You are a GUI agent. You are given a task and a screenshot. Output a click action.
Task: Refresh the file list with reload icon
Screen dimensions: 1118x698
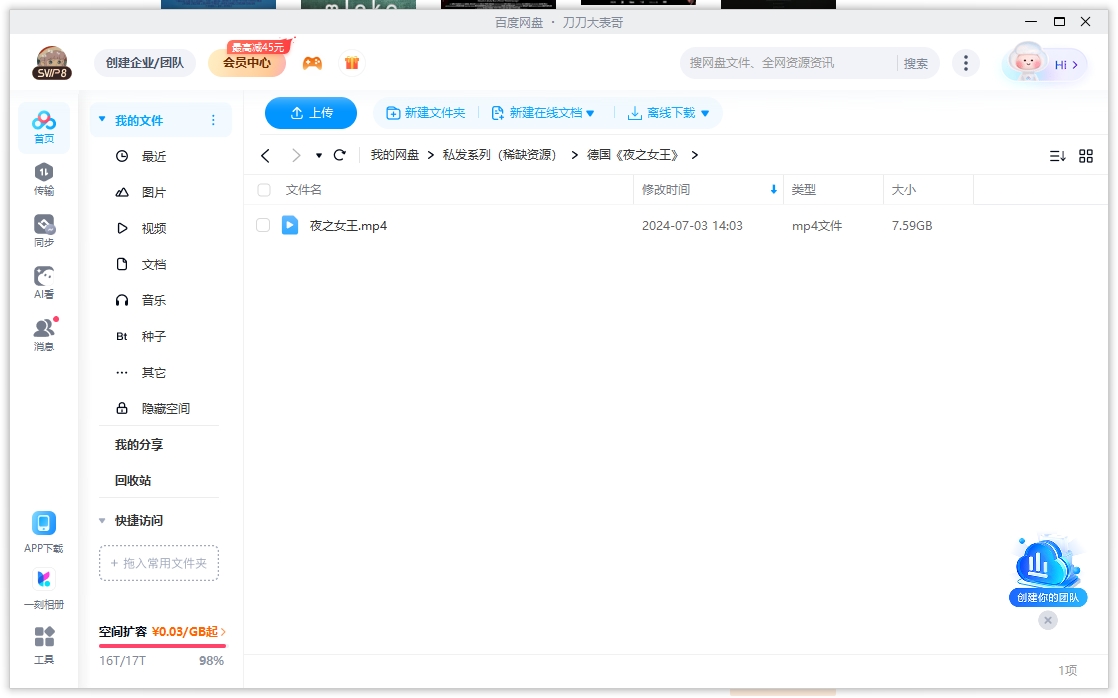coord(339,155)
